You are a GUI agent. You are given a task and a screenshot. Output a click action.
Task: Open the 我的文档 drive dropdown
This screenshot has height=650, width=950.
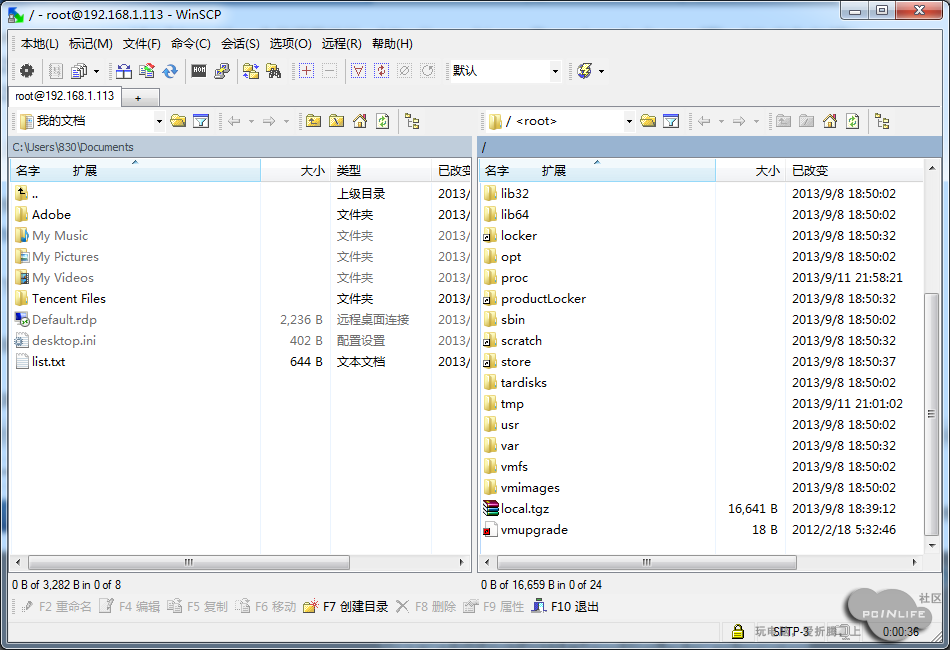(x=159, y=121)
